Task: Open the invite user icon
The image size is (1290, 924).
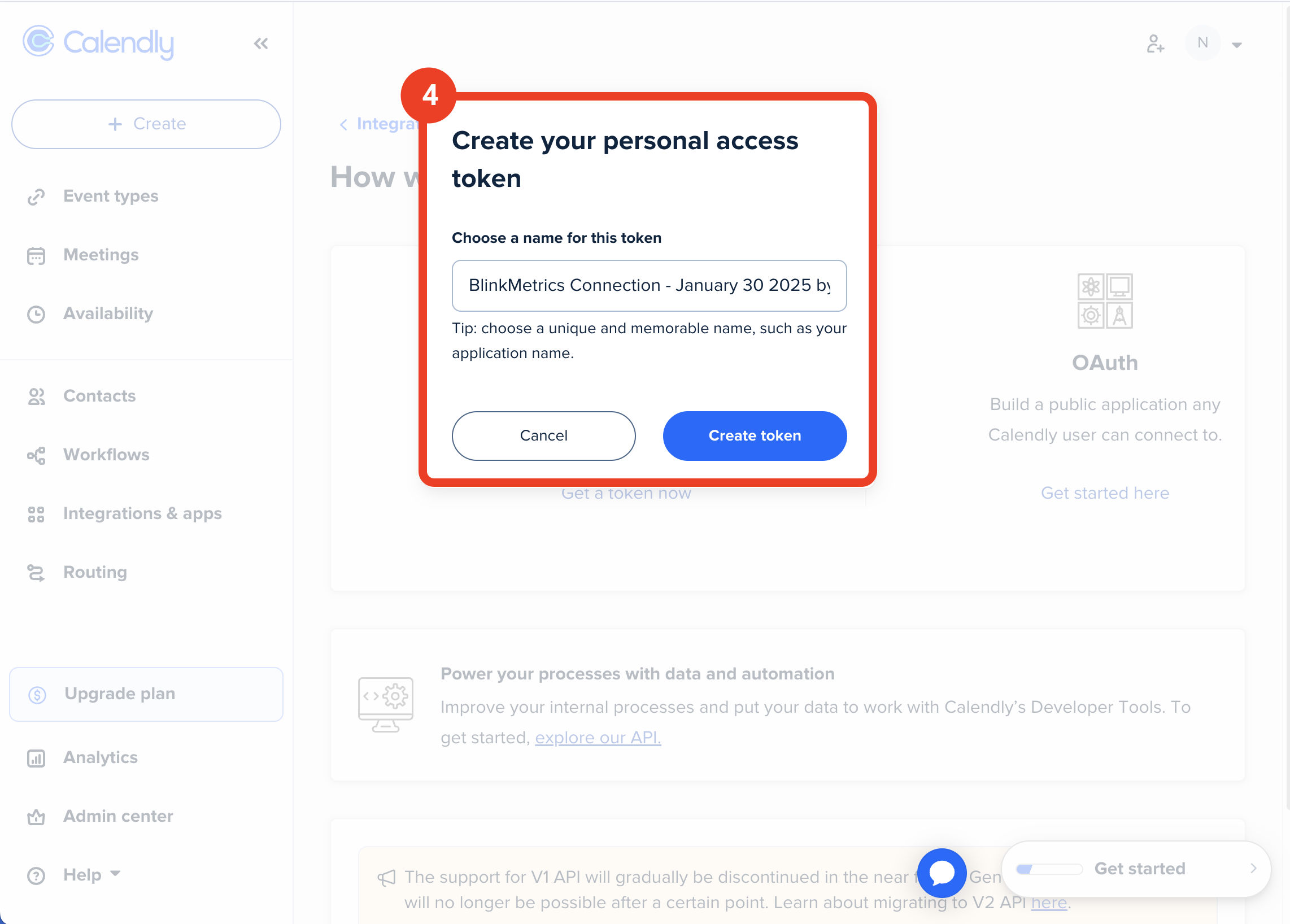Action: point(1154,44)
